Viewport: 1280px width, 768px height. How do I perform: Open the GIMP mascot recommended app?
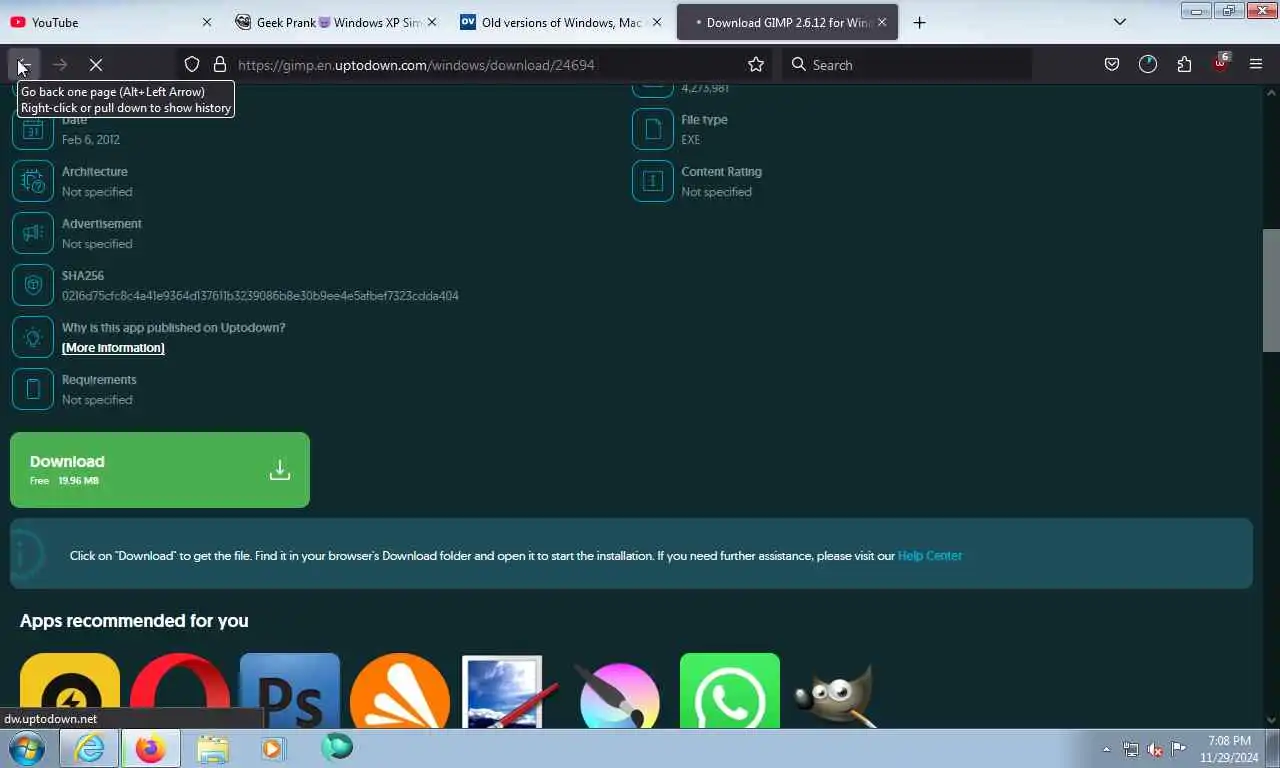point(836,694)
